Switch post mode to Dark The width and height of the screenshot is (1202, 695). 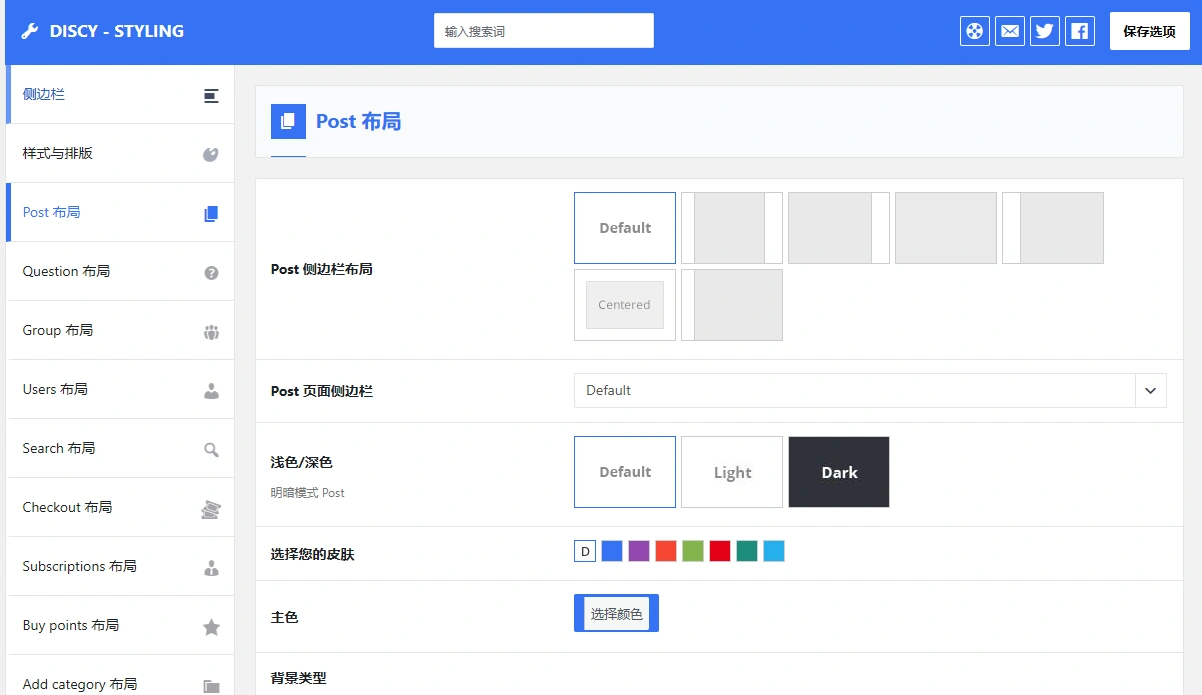838,471
